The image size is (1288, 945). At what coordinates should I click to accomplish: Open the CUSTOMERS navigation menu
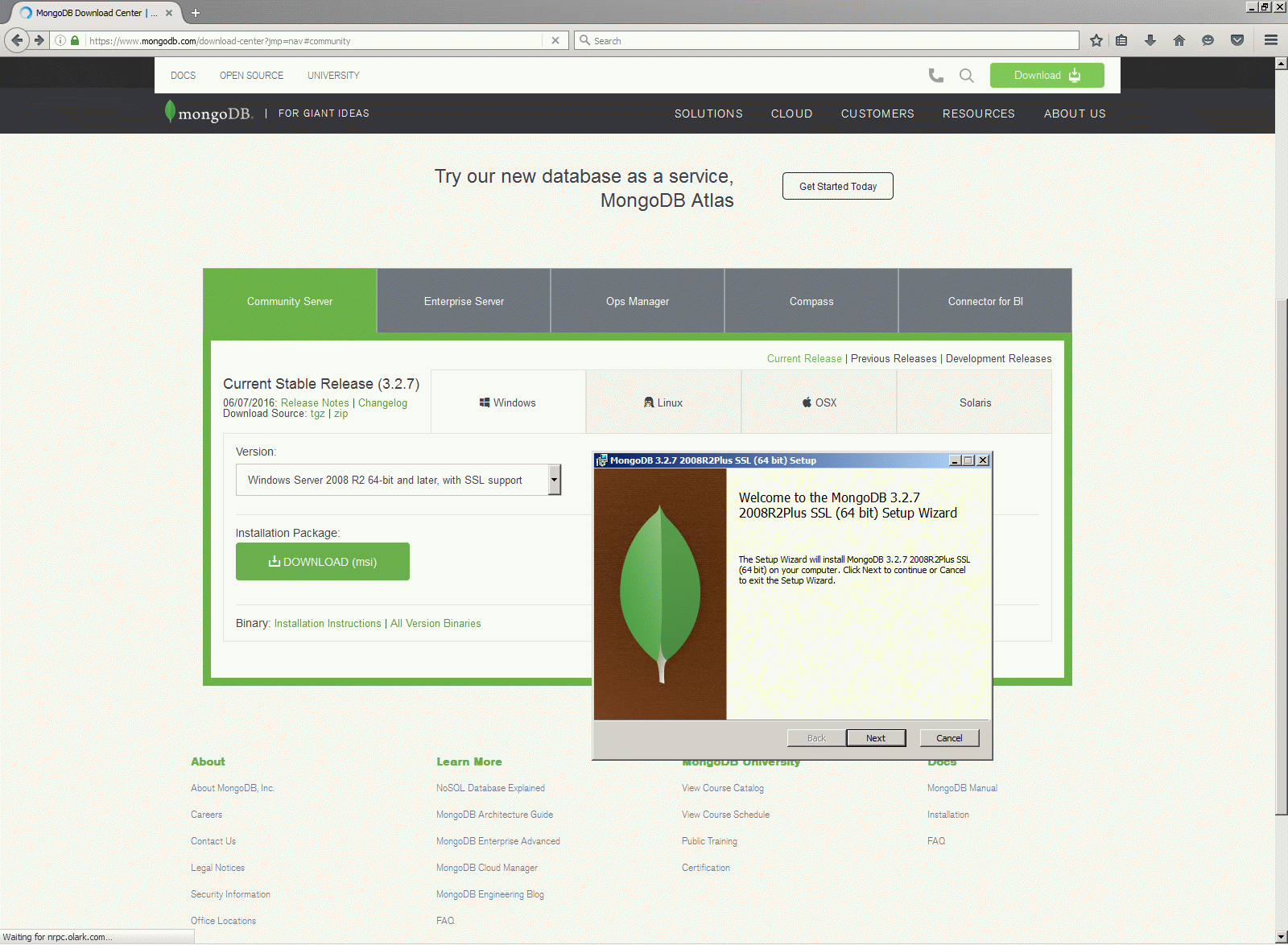click(x=877, y=113)
